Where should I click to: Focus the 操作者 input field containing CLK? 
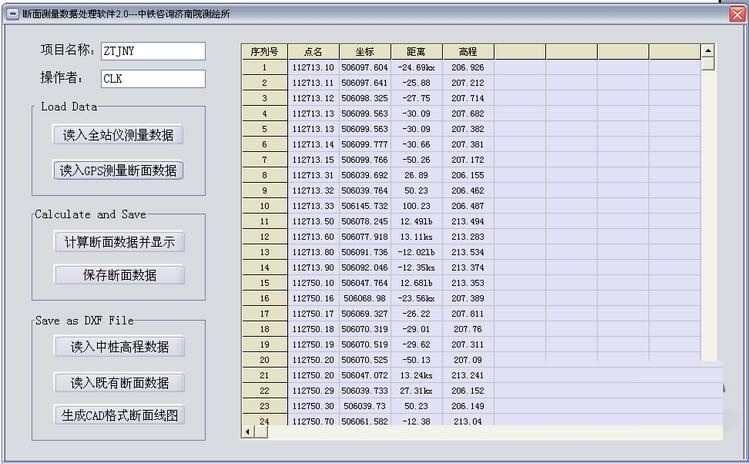pos(153,79)
